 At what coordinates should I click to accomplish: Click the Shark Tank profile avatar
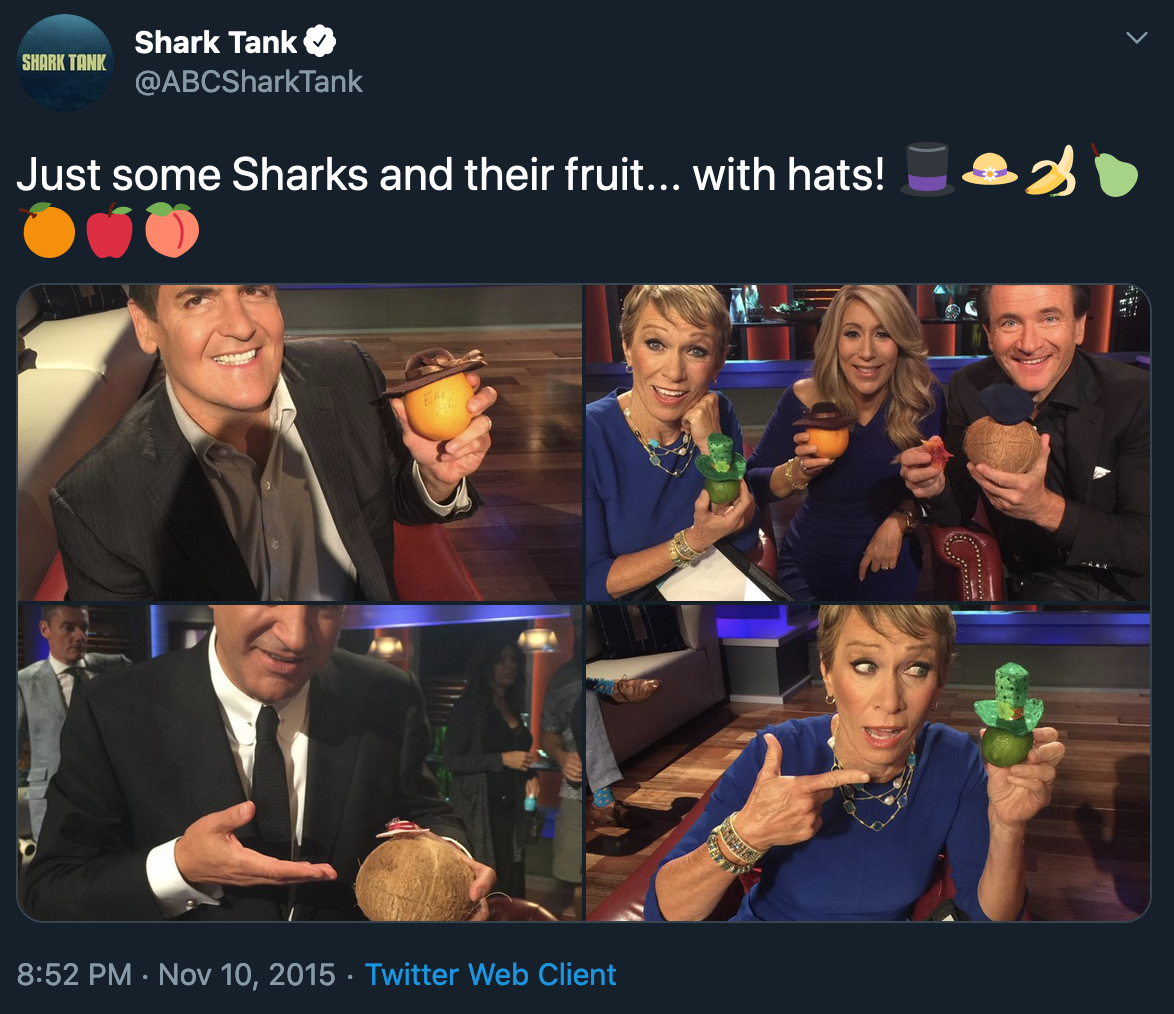point(65,62)
